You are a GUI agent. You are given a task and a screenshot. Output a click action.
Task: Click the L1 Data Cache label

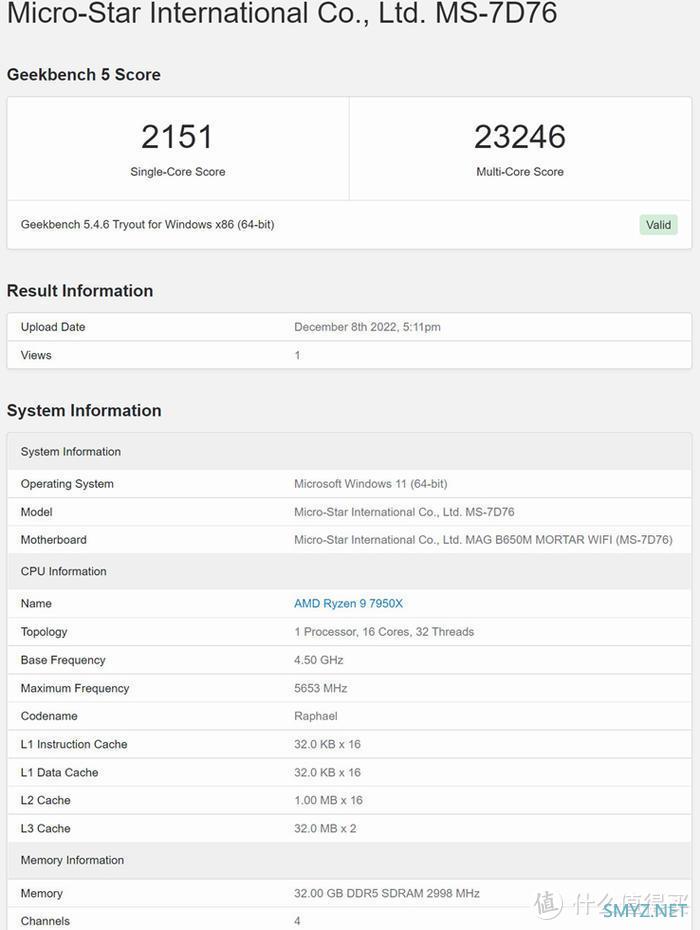click(x=59, y=772)
